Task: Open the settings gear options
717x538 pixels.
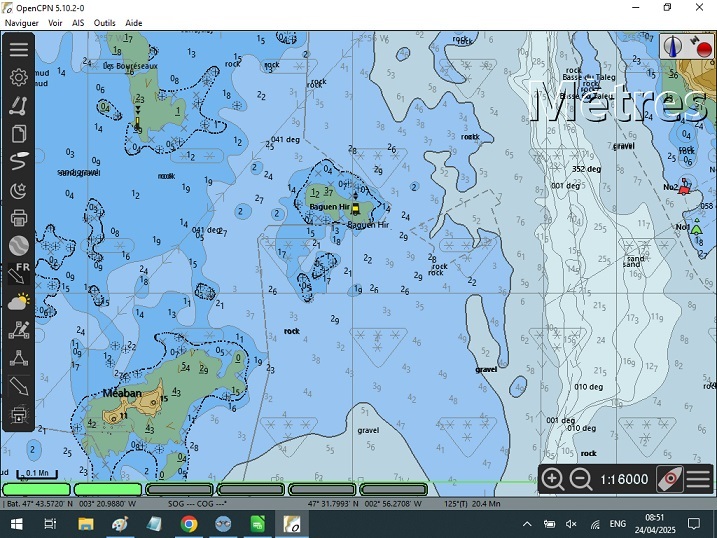Action: [x=19, y=77]
